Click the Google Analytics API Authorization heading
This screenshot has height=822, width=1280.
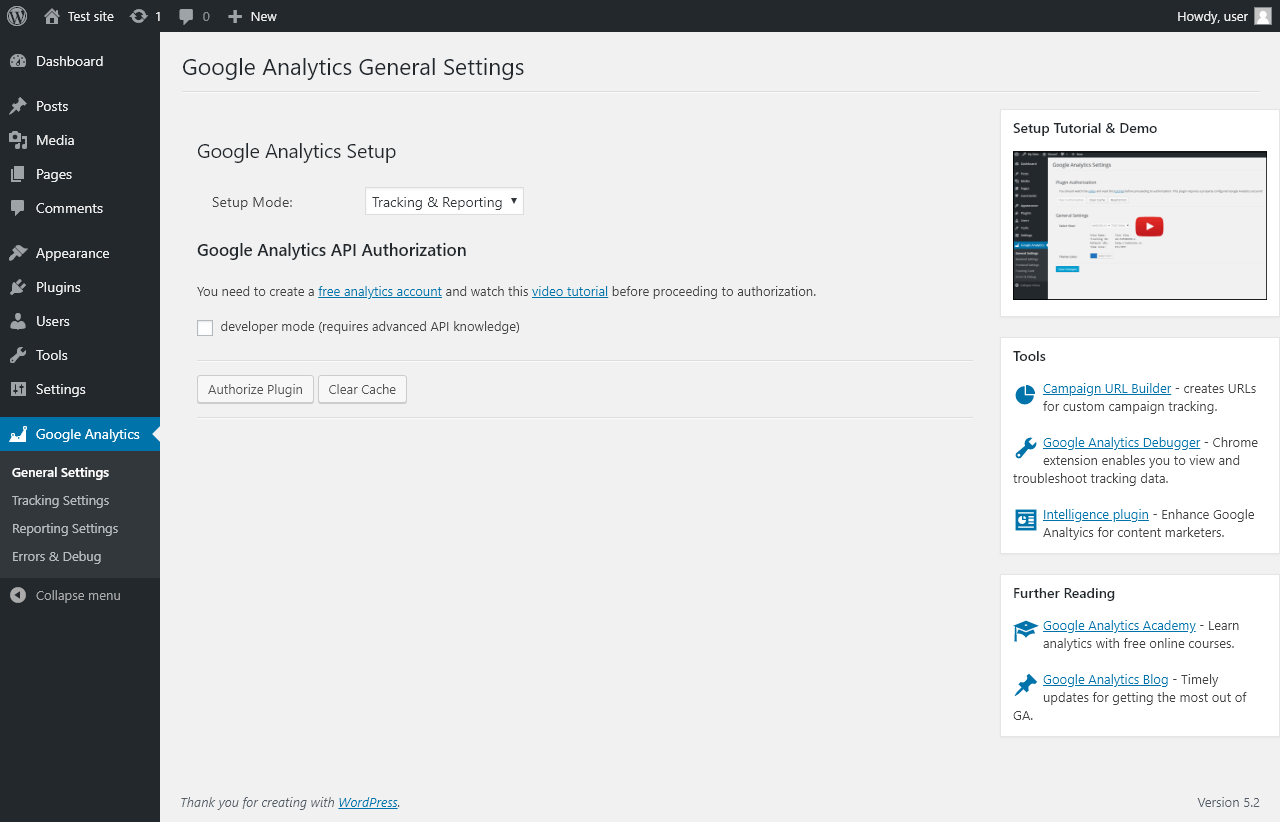point(332,250)
